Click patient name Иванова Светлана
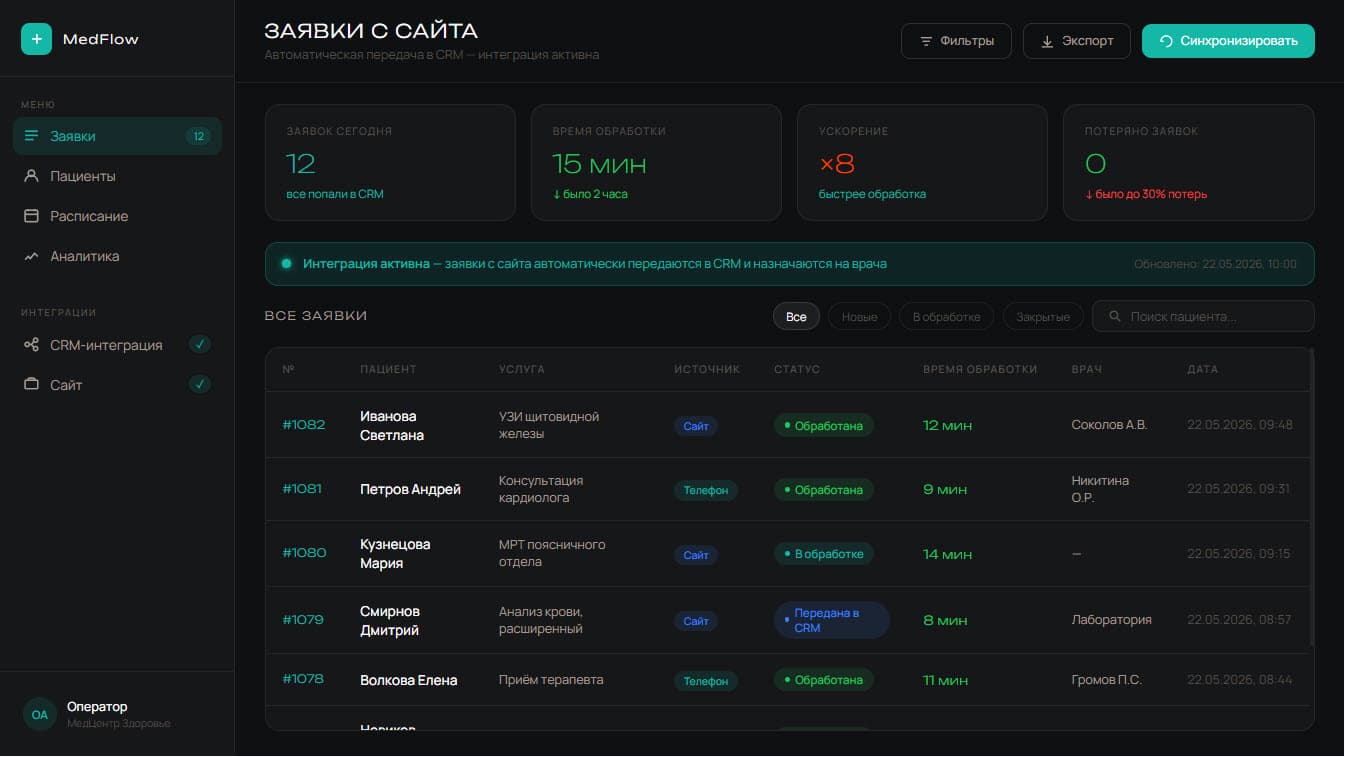 click(392, 425)
